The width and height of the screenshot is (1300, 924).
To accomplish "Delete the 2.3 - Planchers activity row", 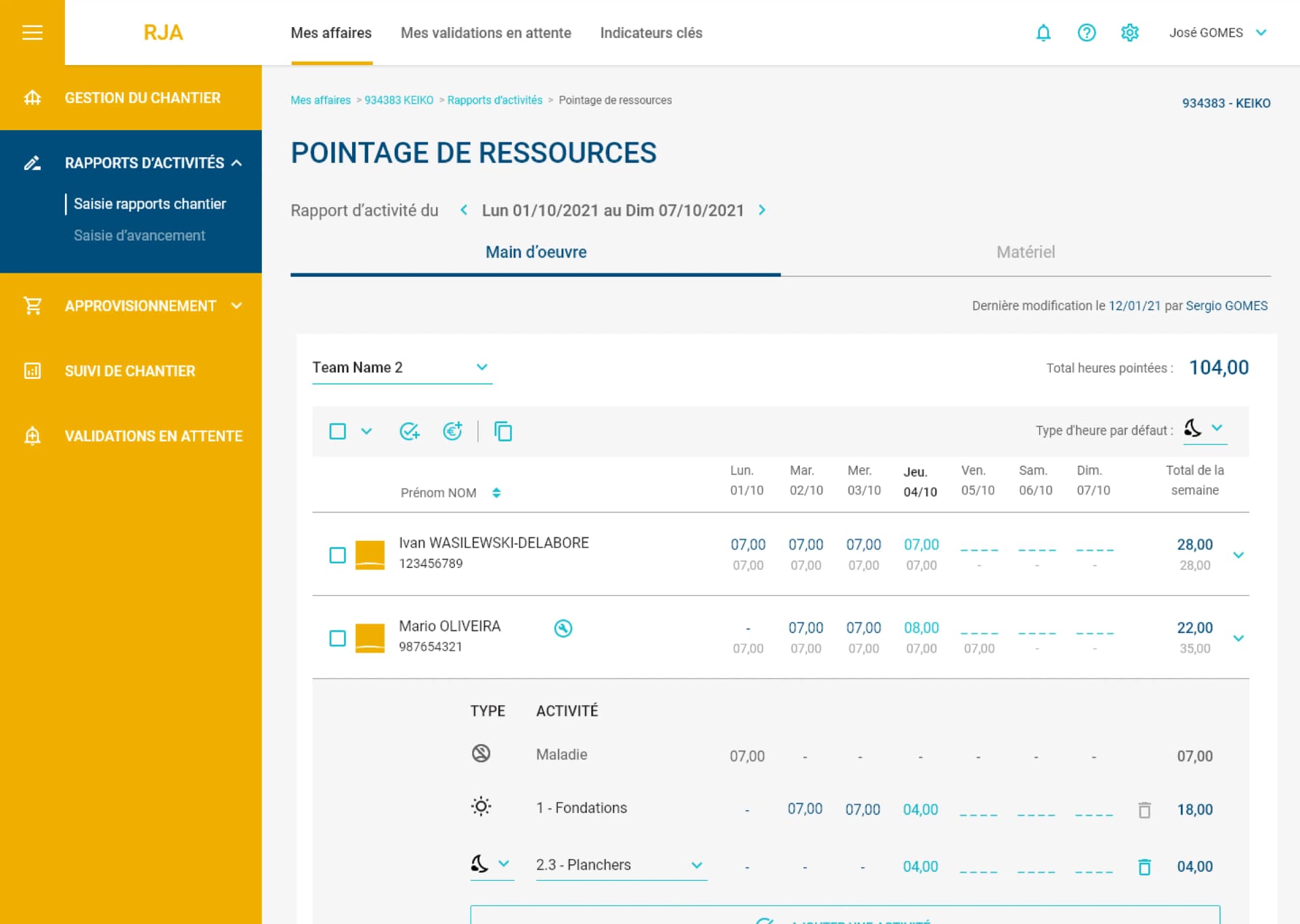I will coord(1144,866).
